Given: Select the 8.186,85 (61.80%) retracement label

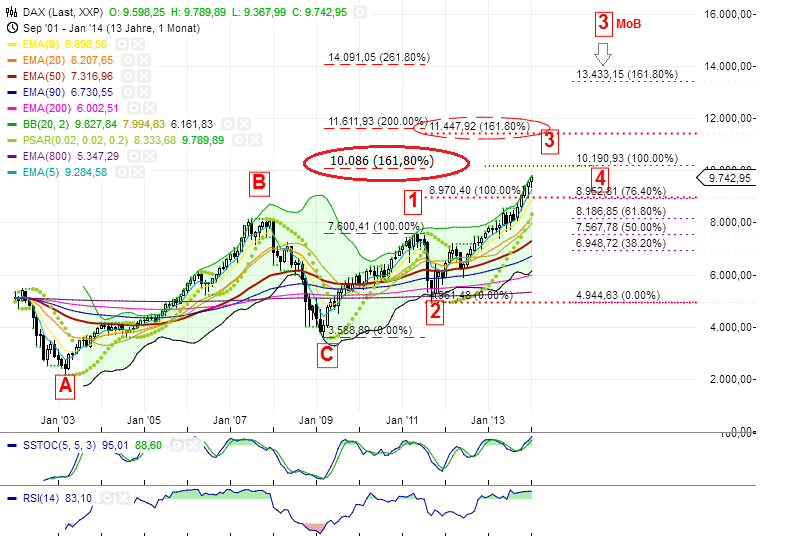Looking at the screenshot, I should (621, 211).
